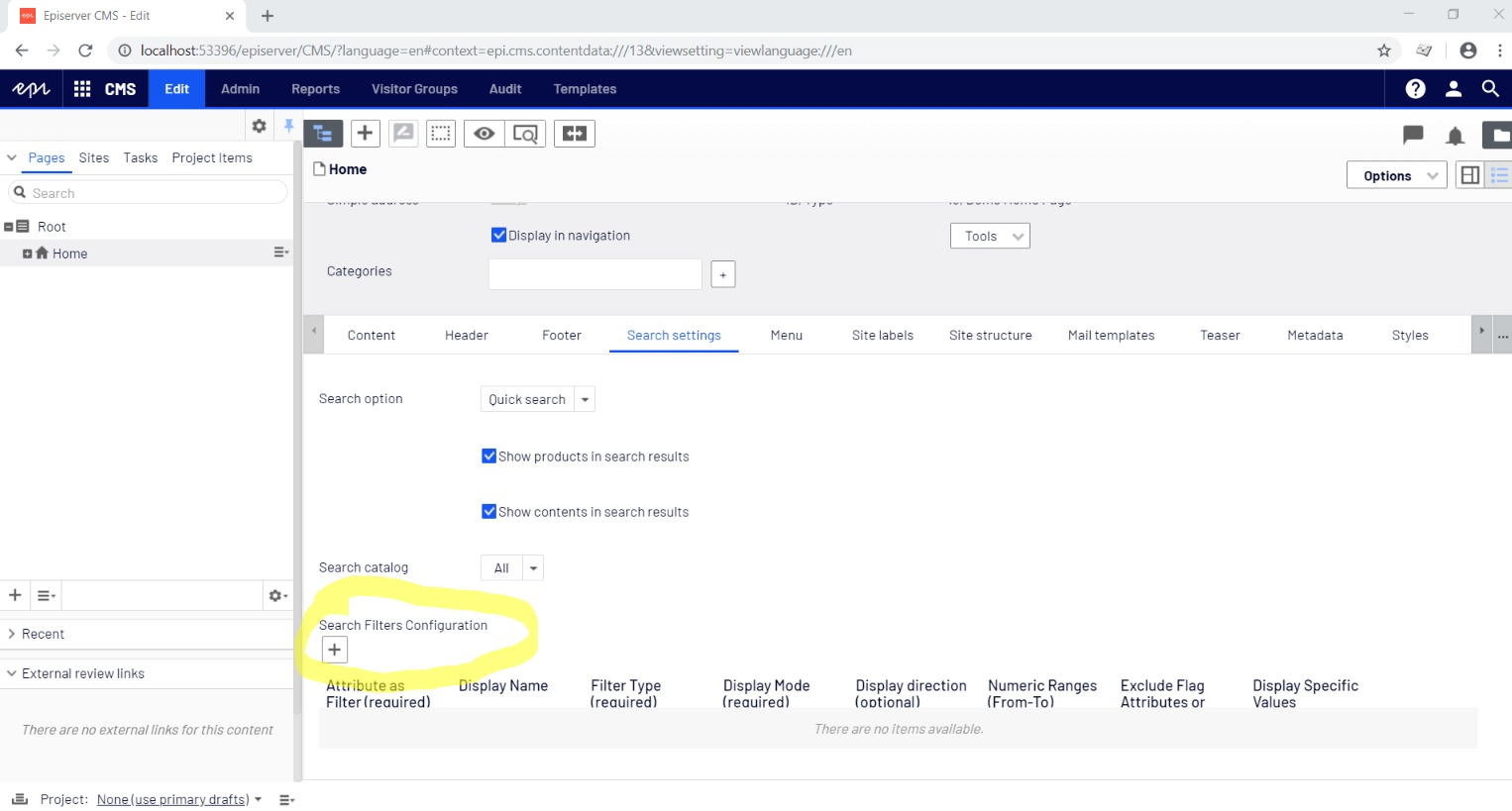Open the notifications bell icon
Viewport: 1512px width, 811px height.
tap(1455, 136)
